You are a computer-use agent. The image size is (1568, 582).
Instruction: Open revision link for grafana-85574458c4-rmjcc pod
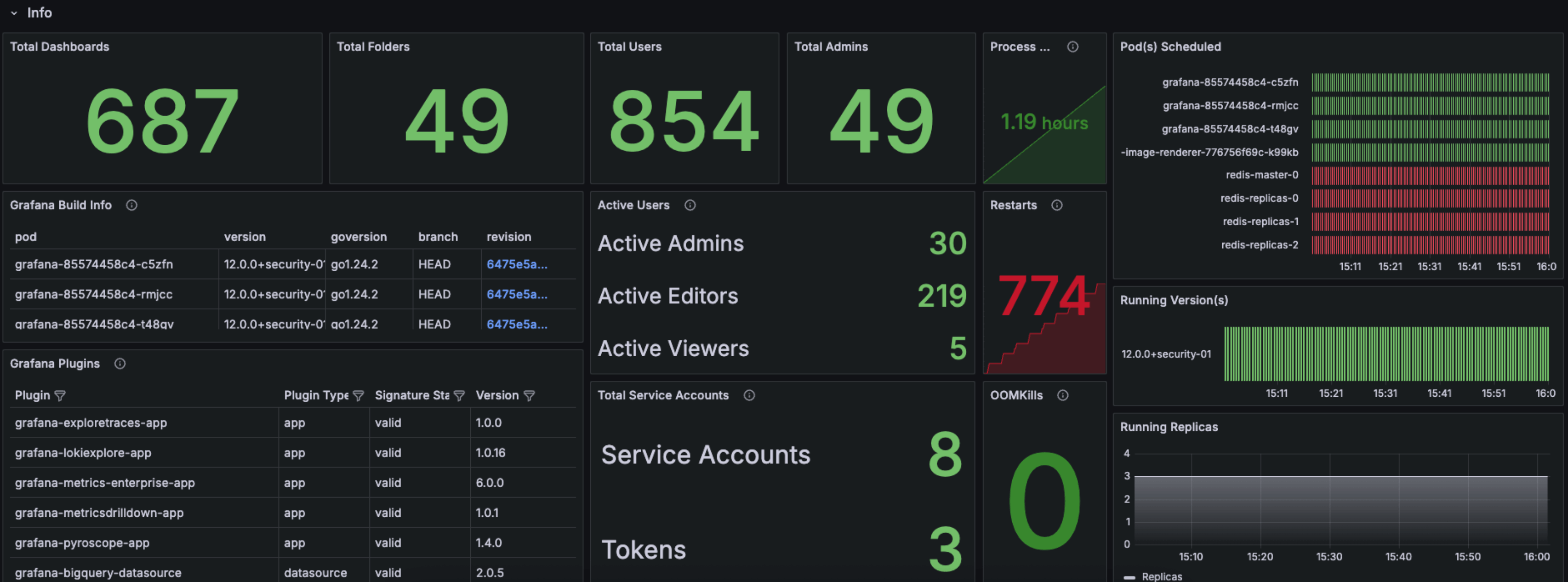(x=516, y=294)
